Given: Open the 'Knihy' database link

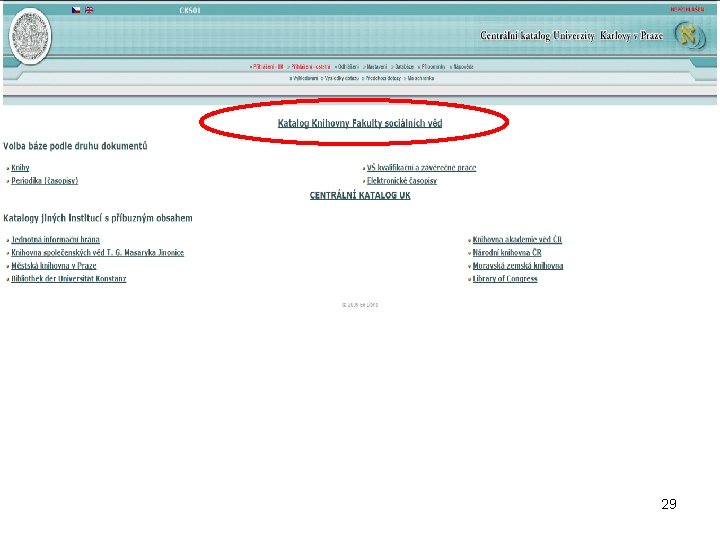Looking at the screenshot, I should tap(20, 168).
